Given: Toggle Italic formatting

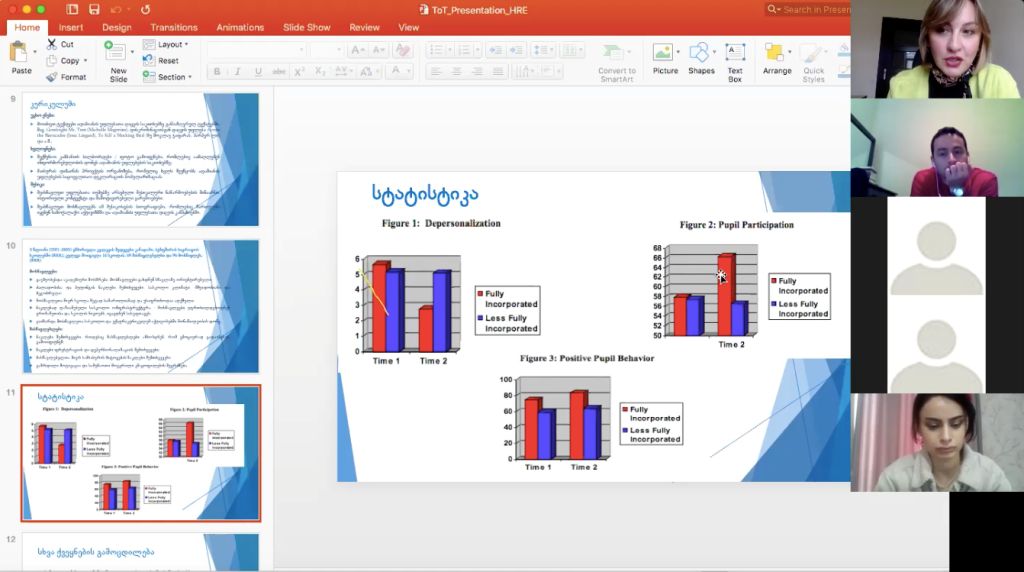Looking at the screenshot, I should click(x=237, y=71).
